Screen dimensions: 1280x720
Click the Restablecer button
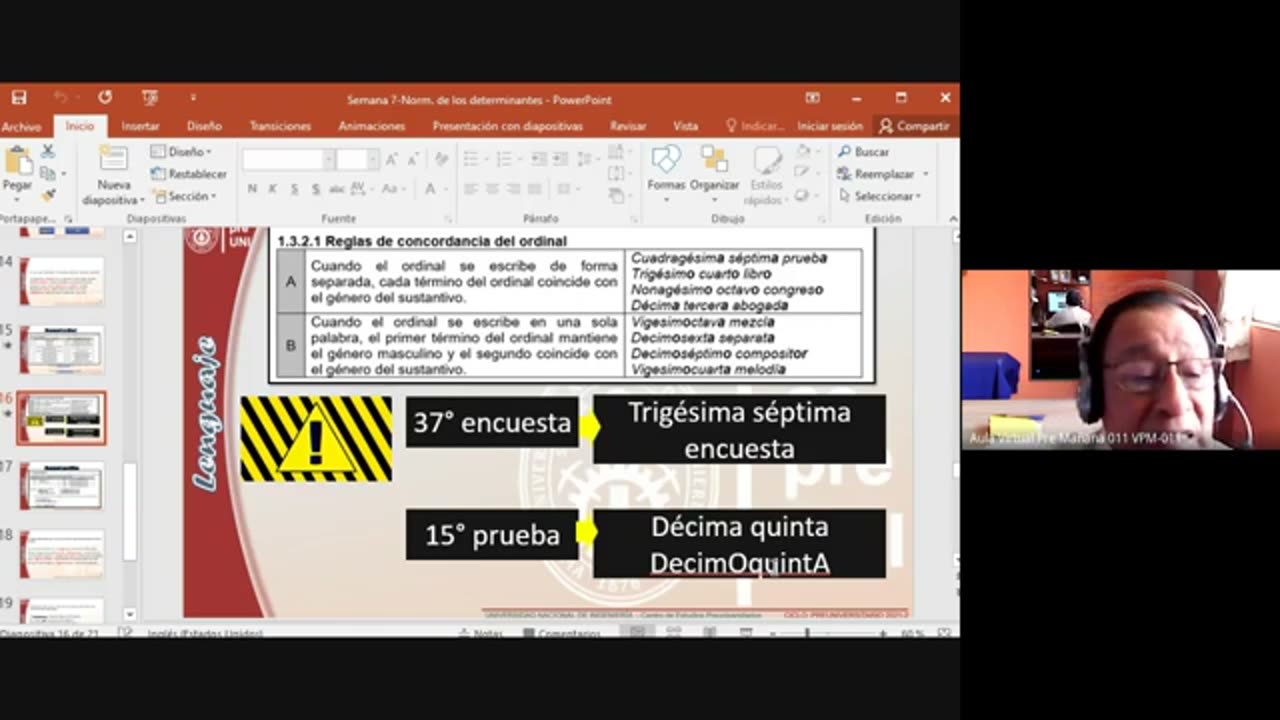(189, 174)
